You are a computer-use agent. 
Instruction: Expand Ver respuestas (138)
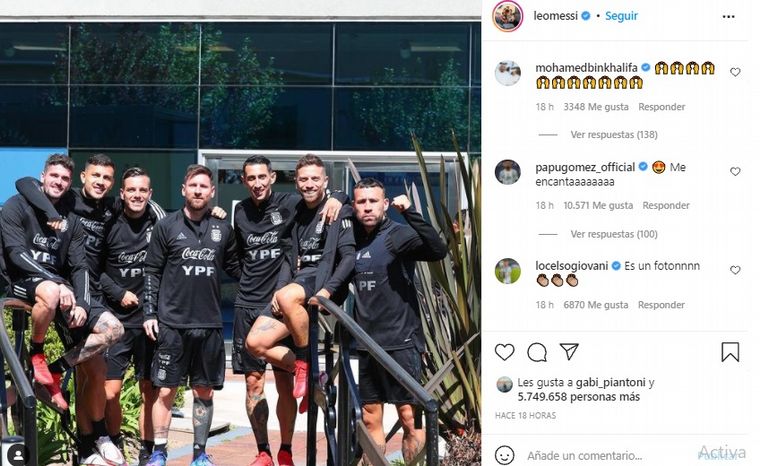coord(614,134)
